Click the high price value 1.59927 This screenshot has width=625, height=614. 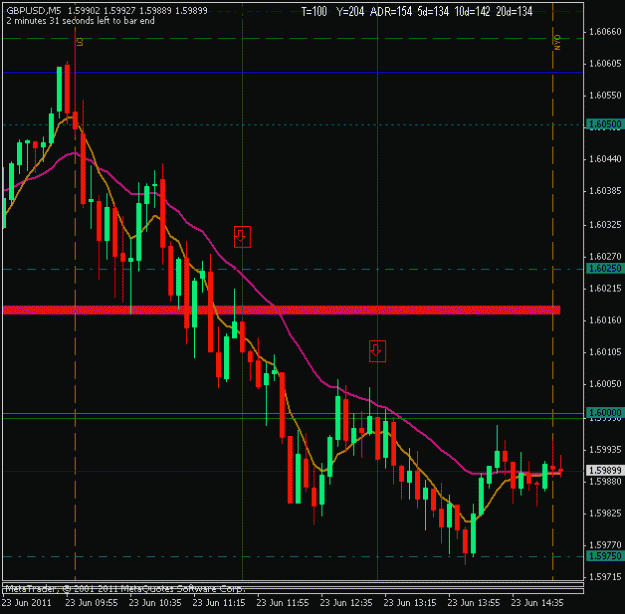[120, 11]
